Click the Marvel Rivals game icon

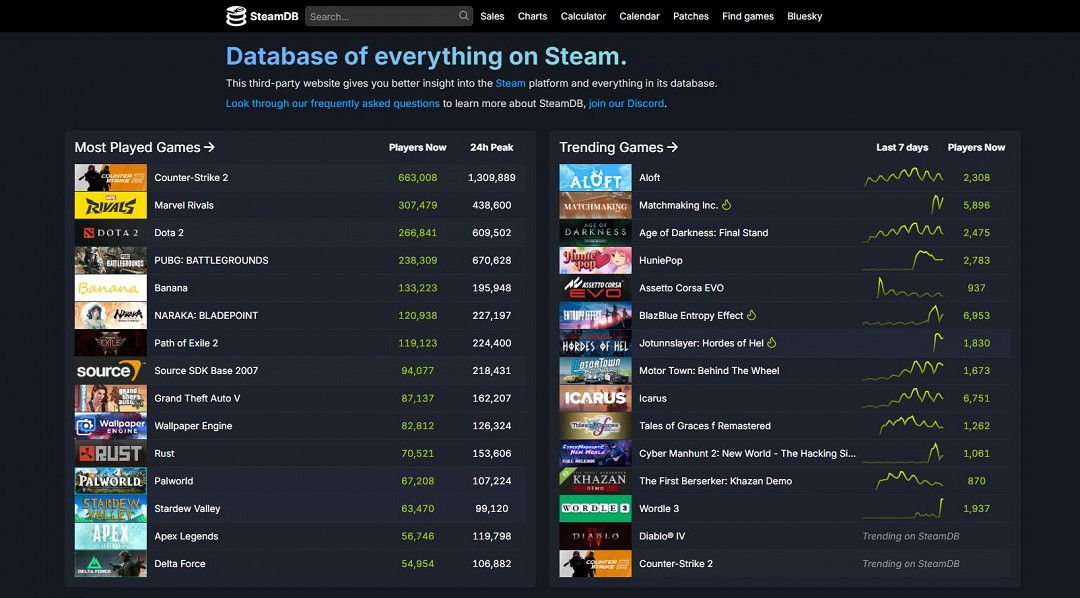click(110, 205)
